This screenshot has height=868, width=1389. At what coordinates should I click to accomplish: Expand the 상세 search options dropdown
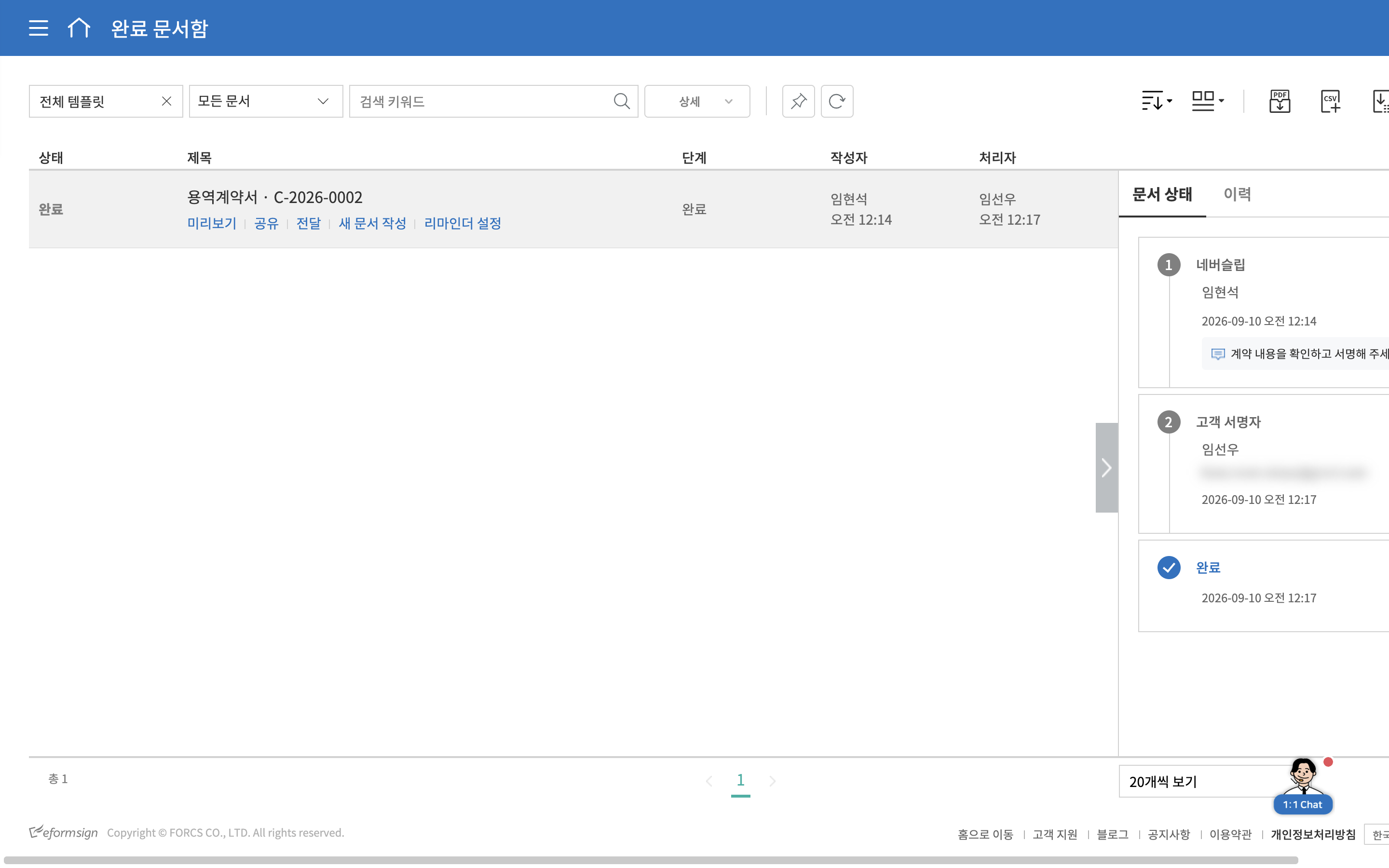pyautogui.click(x=697, y=101)
